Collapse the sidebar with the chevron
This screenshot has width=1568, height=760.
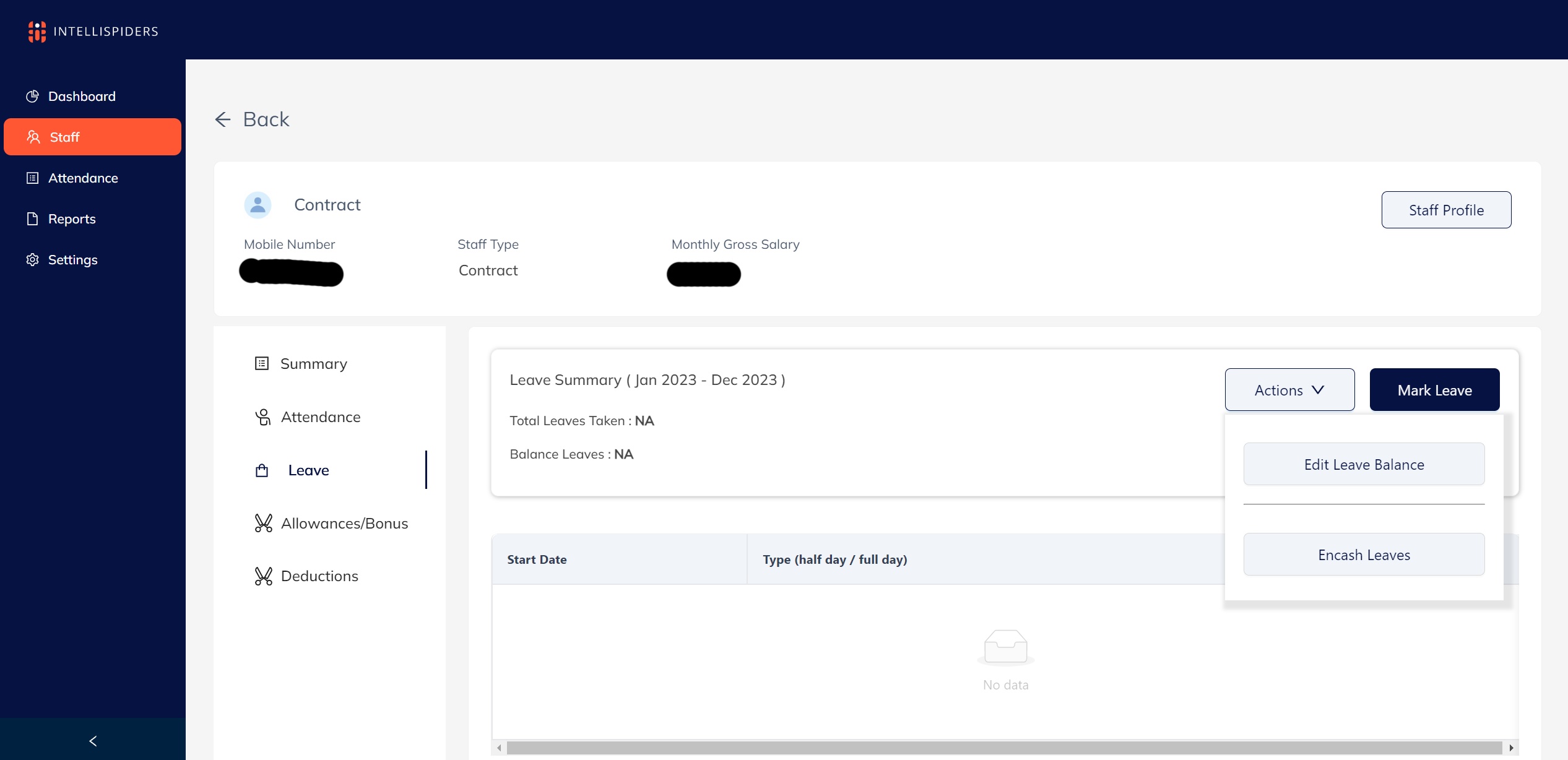click(93, 740)
